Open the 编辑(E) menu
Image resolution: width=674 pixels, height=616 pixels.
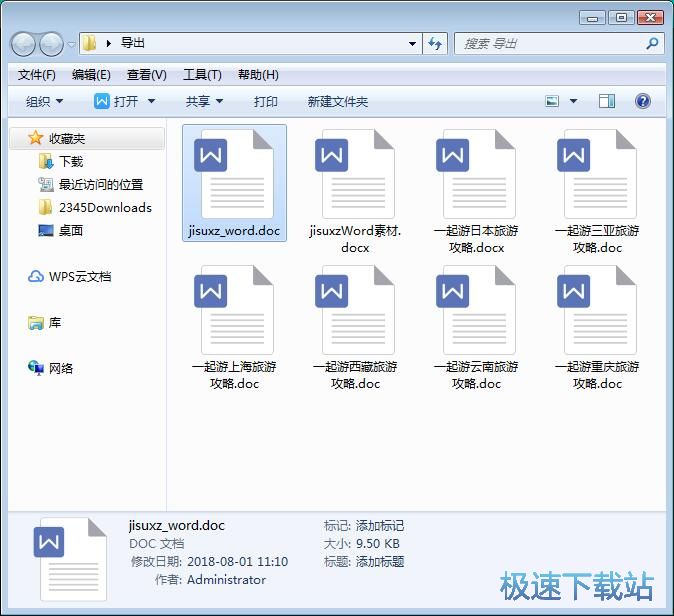click(91, 75)
